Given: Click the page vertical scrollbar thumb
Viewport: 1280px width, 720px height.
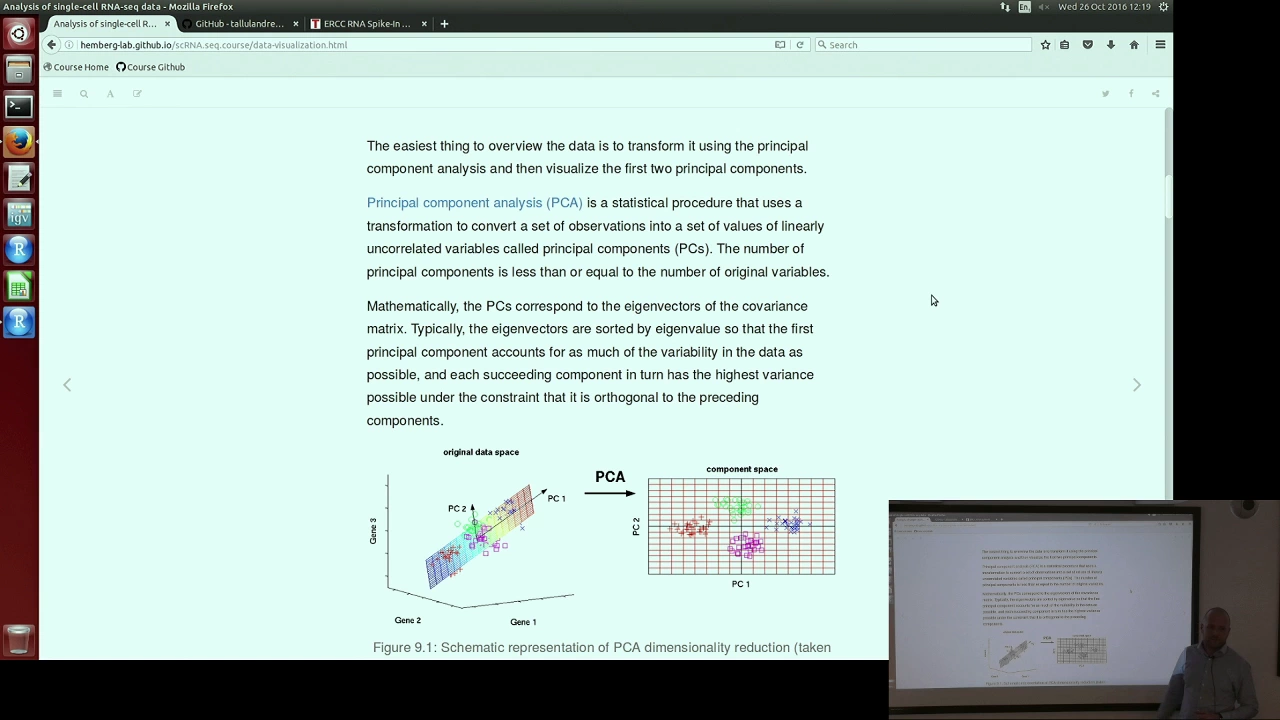Looking at the screenshot, I should click(1168, 195).
